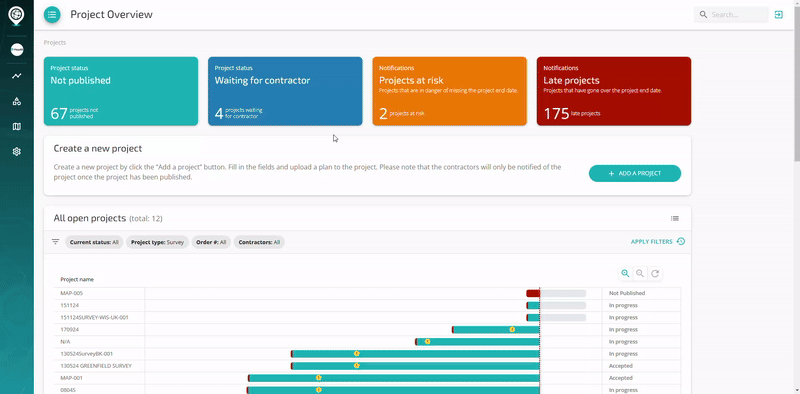This screenshot has width=800, height=394.
Task: Focus the Search input field
Action: (731, 15)
